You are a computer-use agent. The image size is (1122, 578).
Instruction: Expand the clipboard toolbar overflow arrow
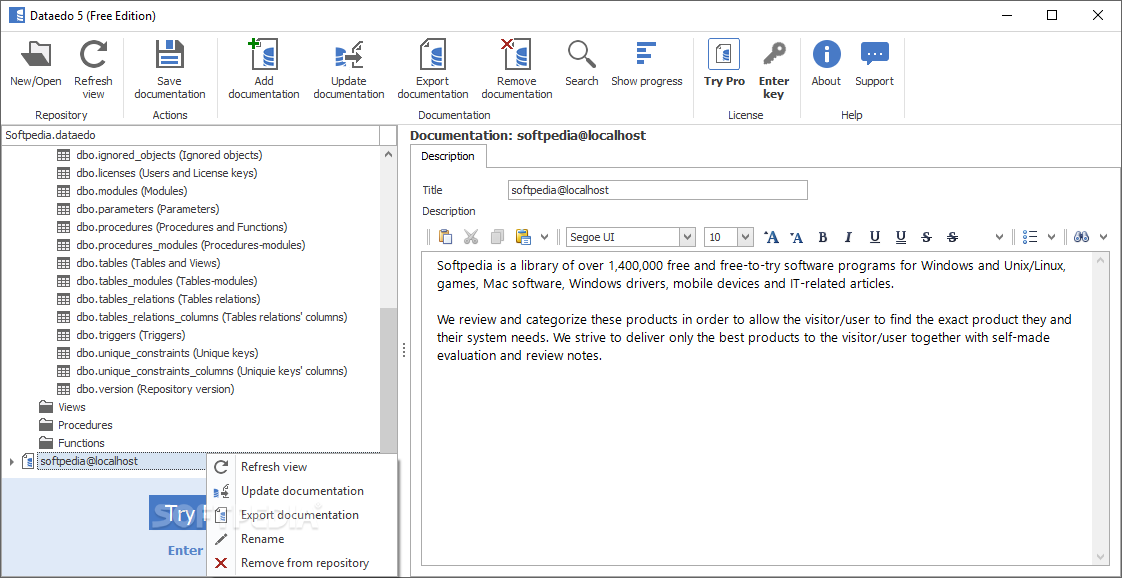coord(545,237)
